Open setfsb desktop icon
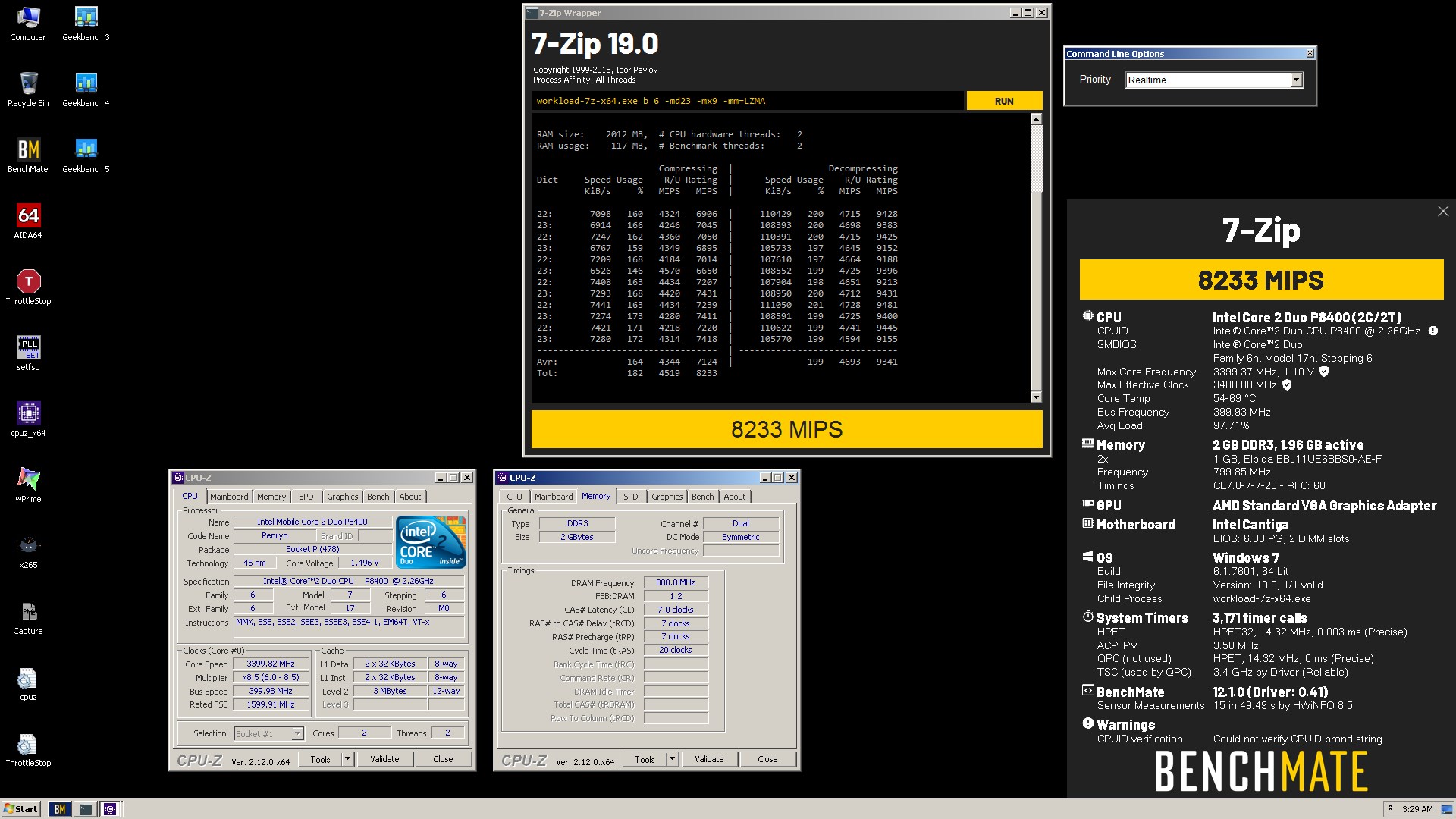 click(x=28, y=353)
